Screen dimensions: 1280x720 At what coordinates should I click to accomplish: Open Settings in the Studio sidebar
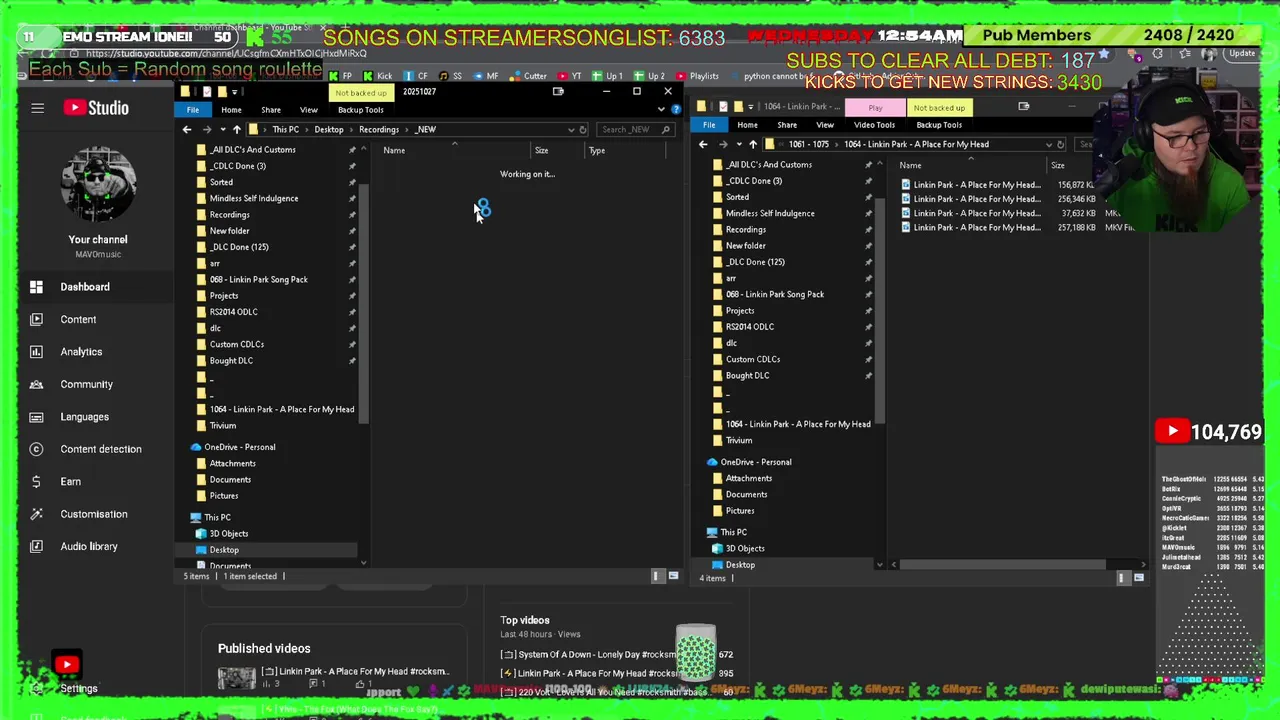tap(78, 689)
